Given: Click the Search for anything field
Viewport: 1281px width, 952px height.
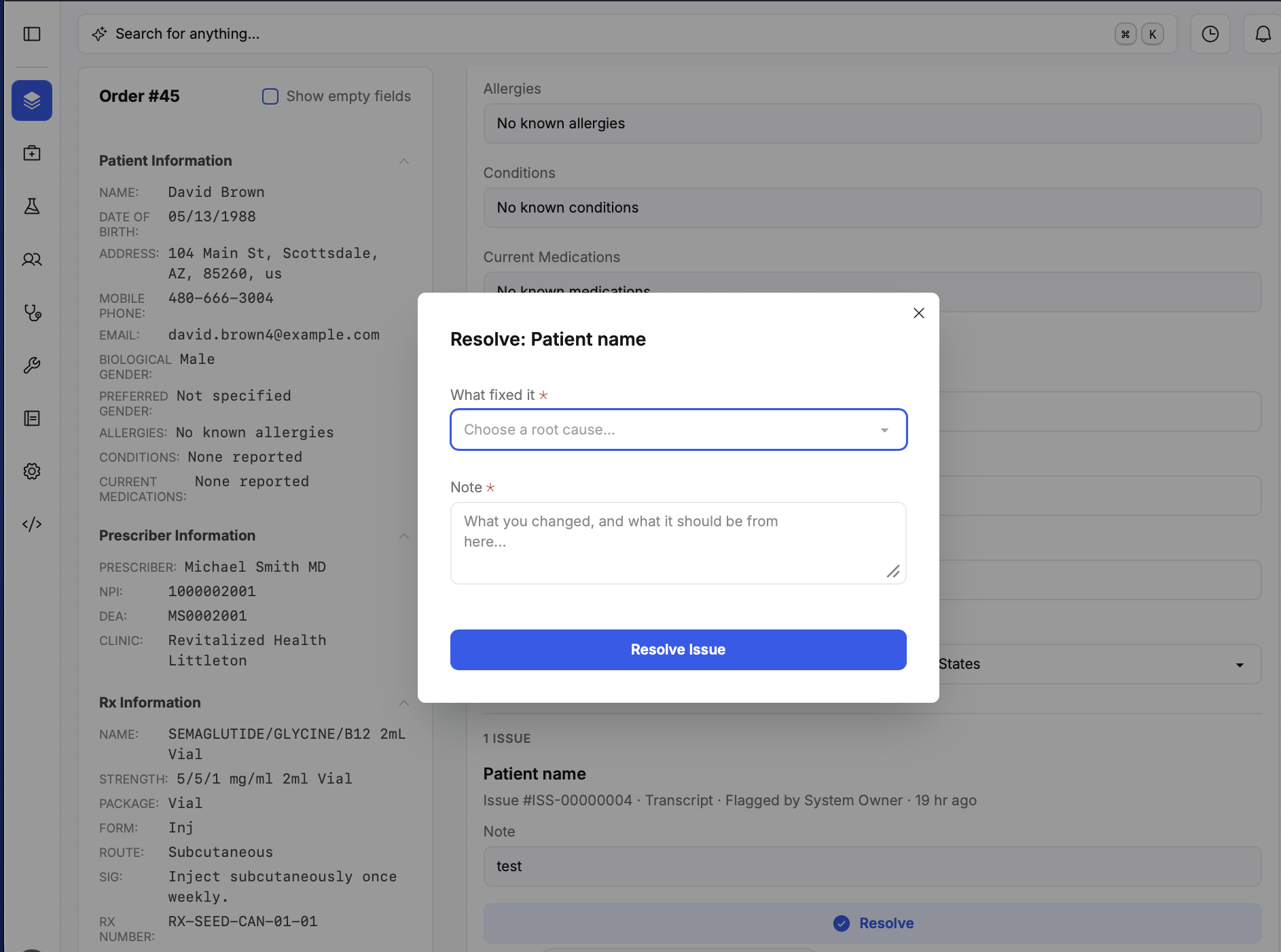Looking at the screenshot, I should tap(627, 34).
